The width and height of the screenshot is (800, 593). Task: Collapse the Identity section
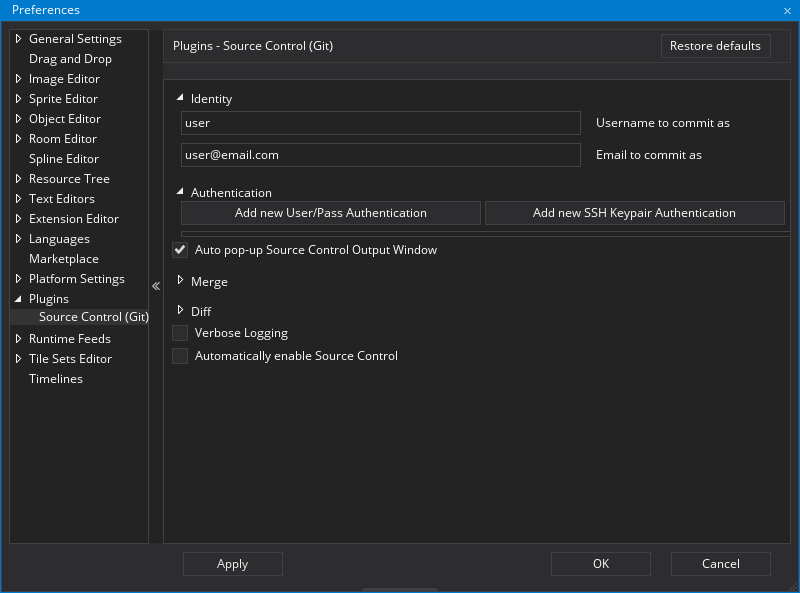(181, 98)
